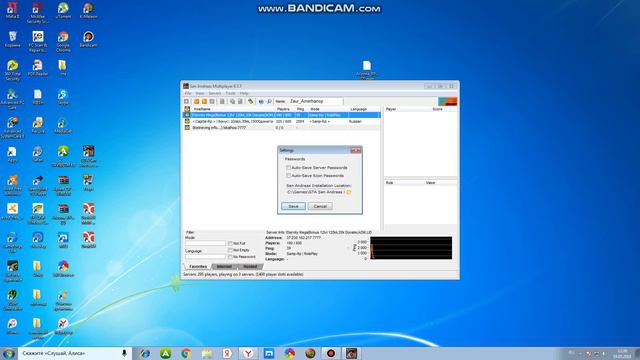640x360 pixels.
Task: Click the magnifier icon in SA-MP toolbar
Action: pos(269,101)
